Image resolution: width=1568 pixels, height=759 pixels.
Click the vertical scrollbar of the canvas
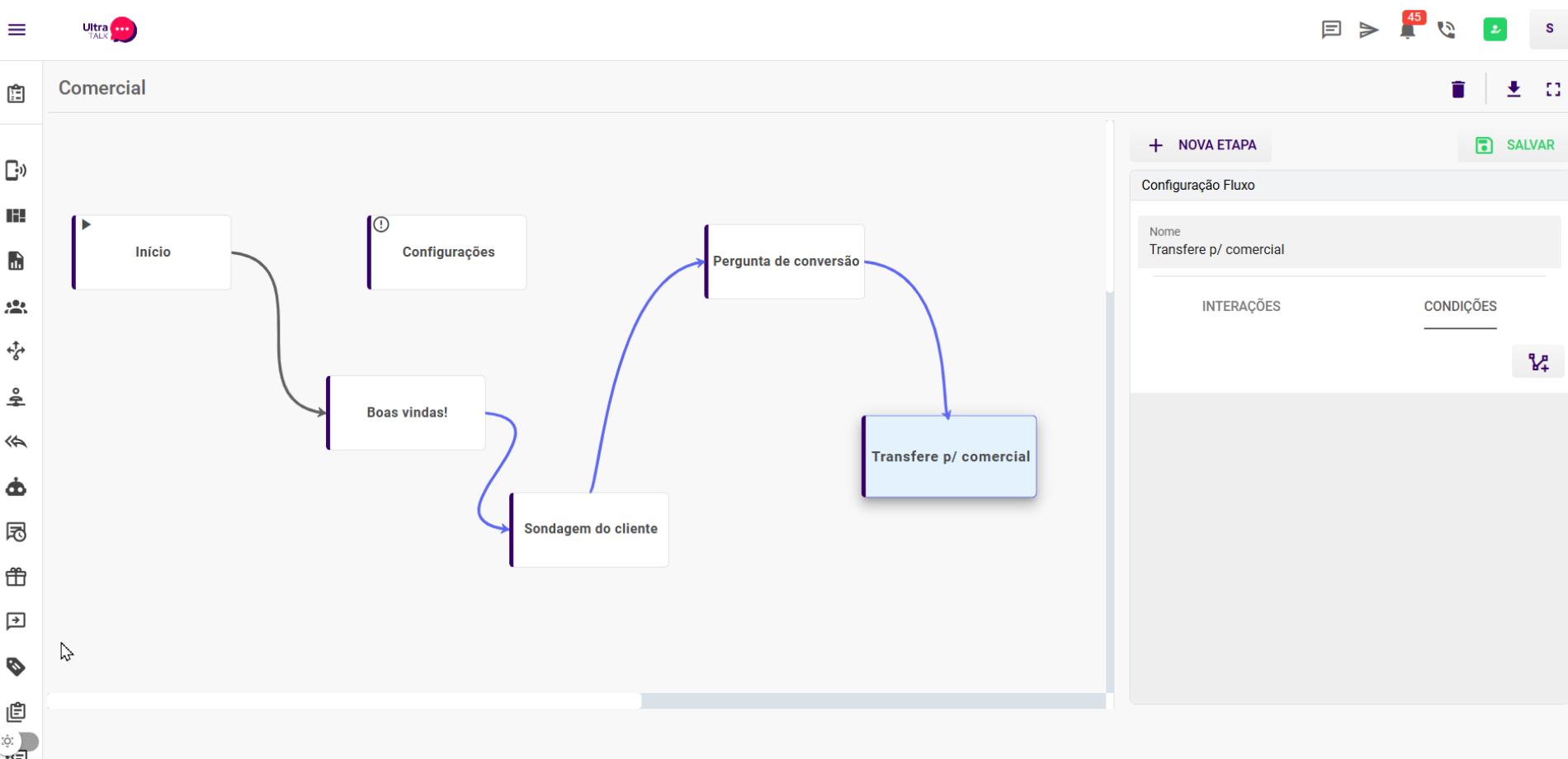tap(1110, 206)
